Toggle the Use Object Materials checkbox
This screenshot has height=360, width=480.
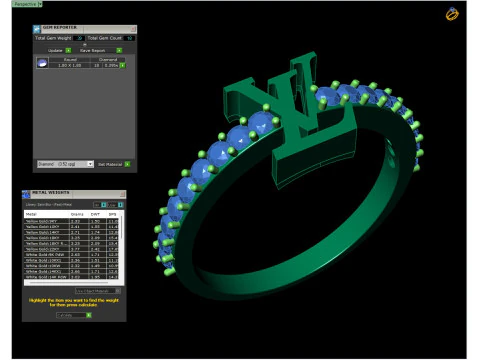(x=117, y=291)
